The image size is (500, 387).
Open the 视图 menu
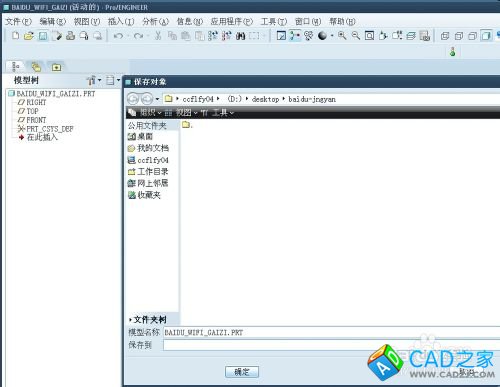click(87, 22)
